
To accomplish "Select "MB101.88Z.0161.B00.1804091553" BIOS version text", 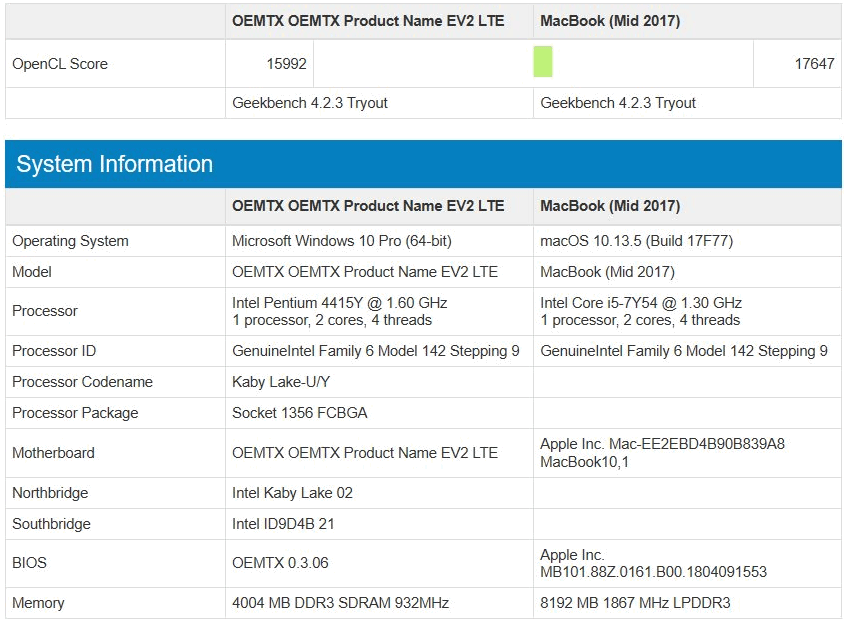I will pyautogui.click(x=654, y=572).
